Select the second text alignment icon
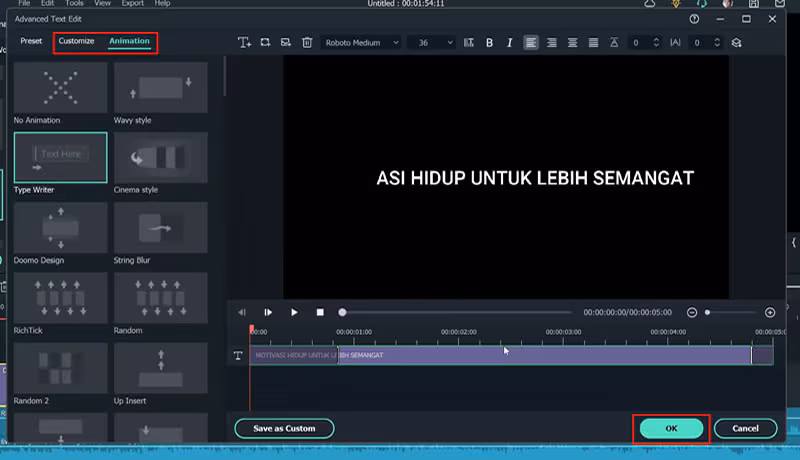Image resolution: width=800 pixels, height=460 pixels. [x=552, y=43]
